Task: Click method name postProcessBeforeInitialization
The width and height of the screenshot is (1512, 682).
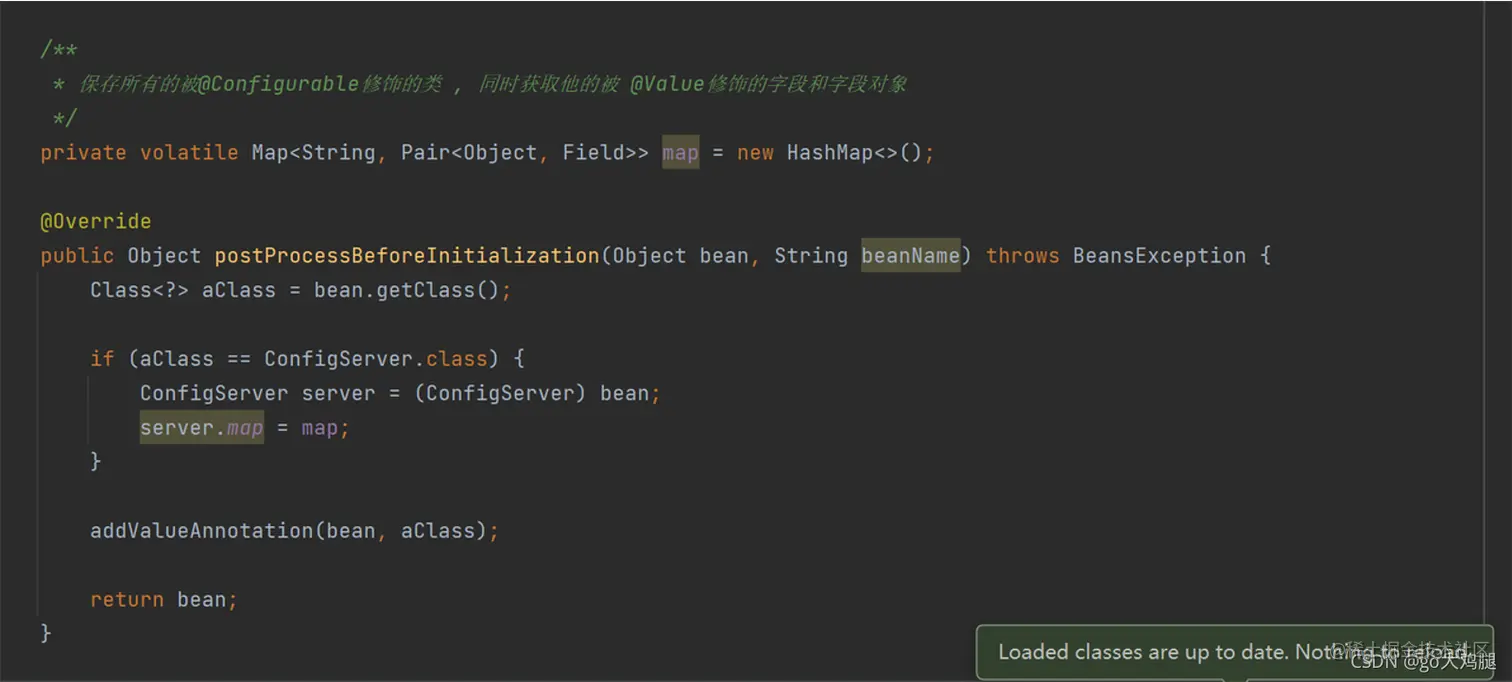Action: coord(407,256)
